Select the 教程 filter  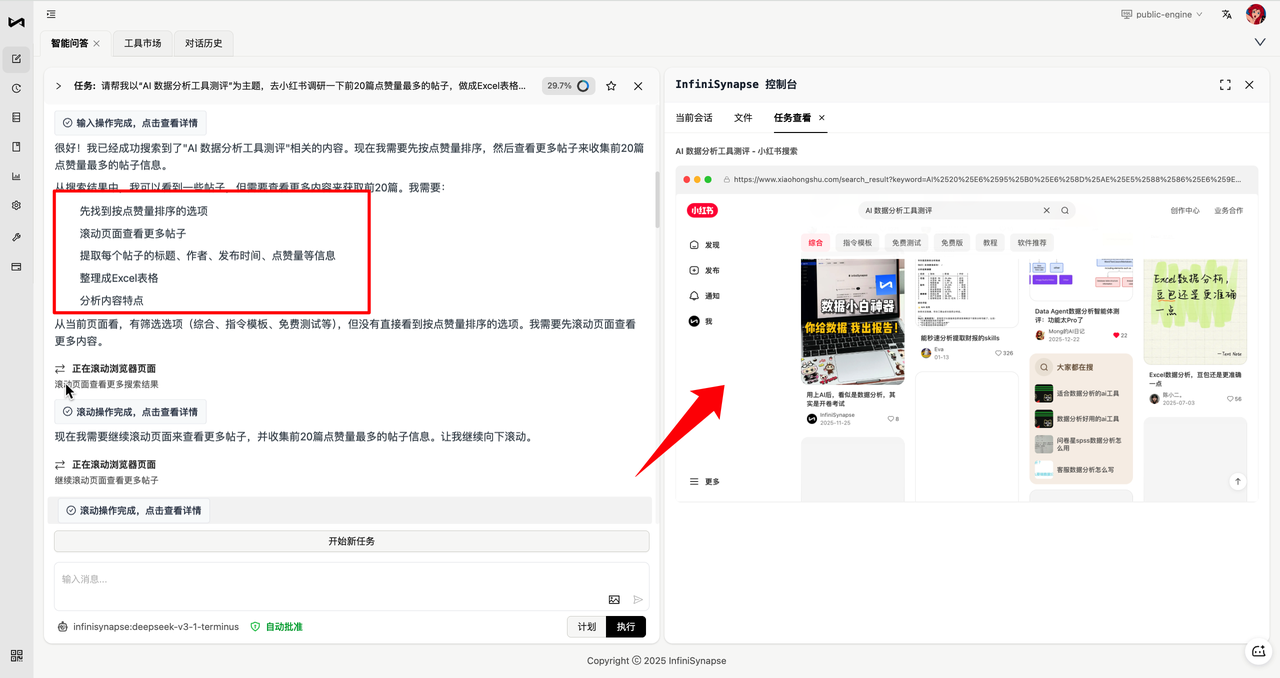click(990, 243)
